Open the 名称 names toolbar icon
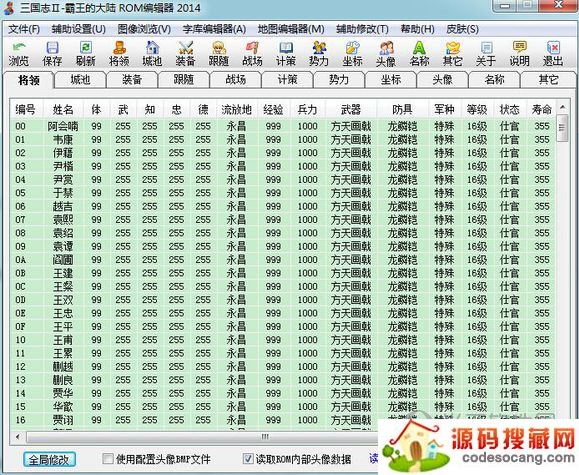The height and width of the screenshot is (475, 579). click(x=419, y=54)
